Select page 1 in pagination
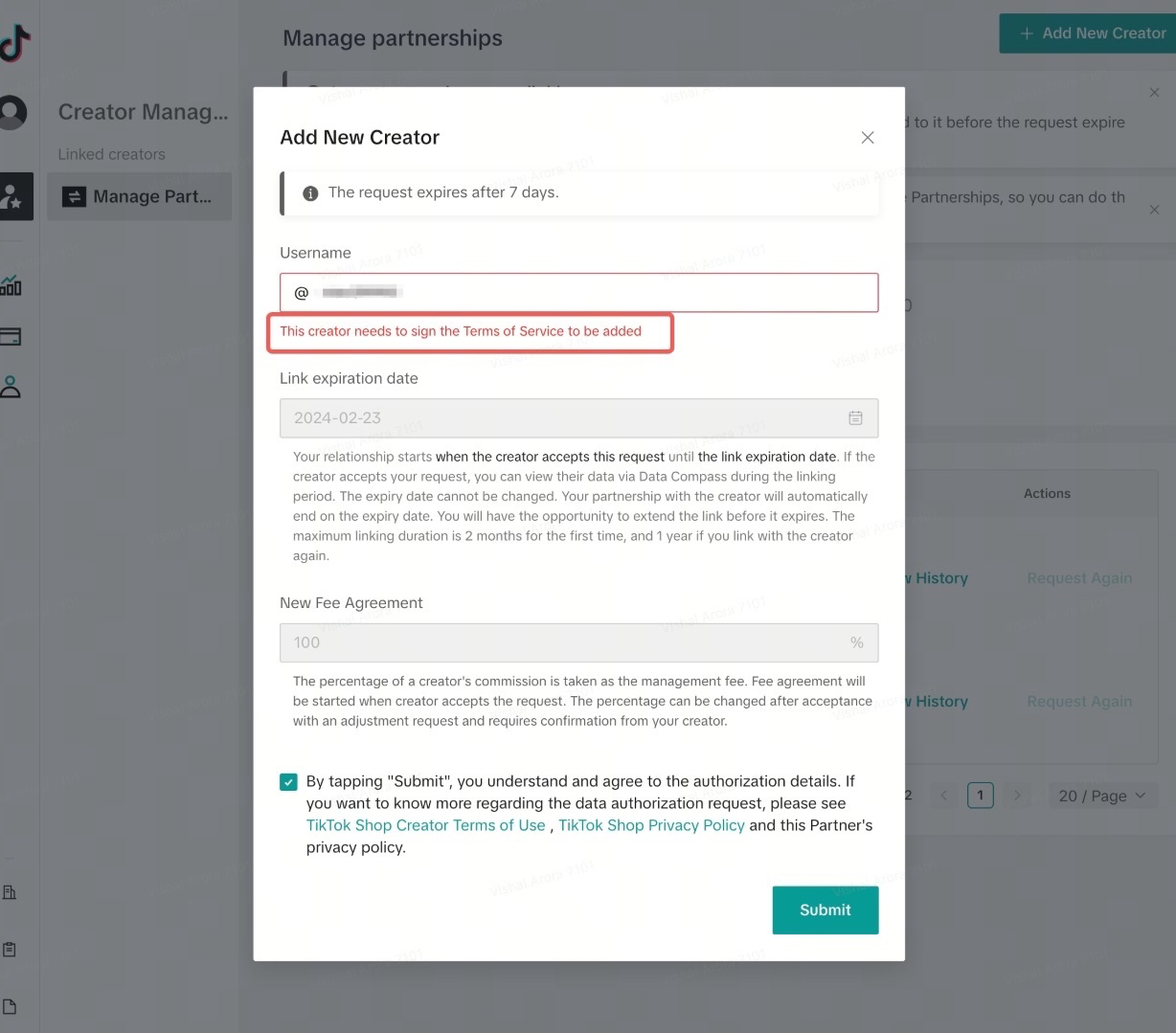This screenshot has height=1033, width=1176. point(980,796)
